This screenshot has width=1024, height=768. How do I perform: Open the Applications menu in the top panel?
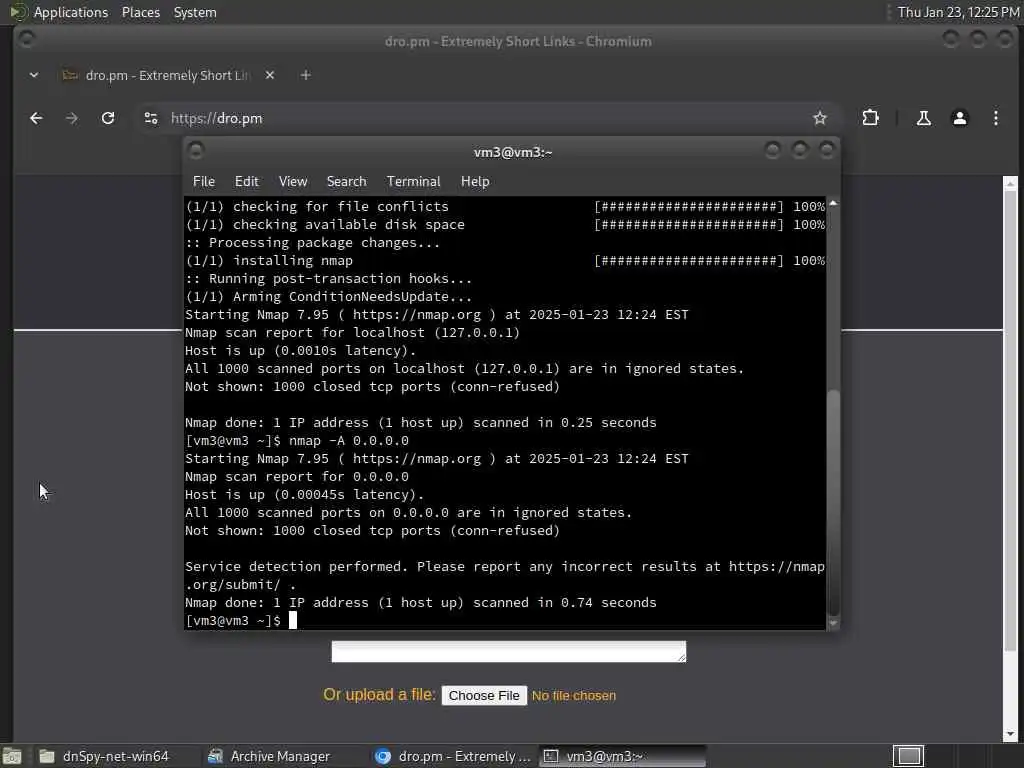[71, 12]
